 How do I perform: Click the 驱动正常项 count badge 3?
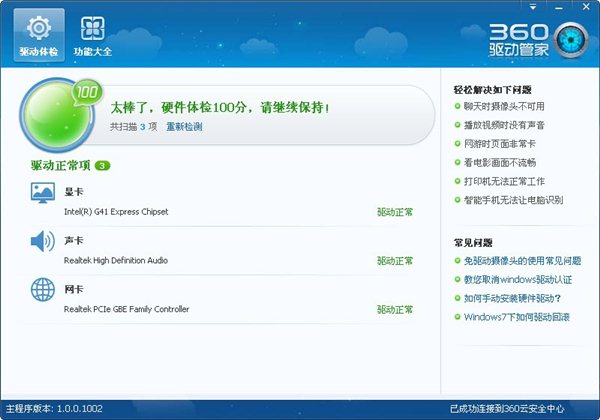tap(102, 166)
